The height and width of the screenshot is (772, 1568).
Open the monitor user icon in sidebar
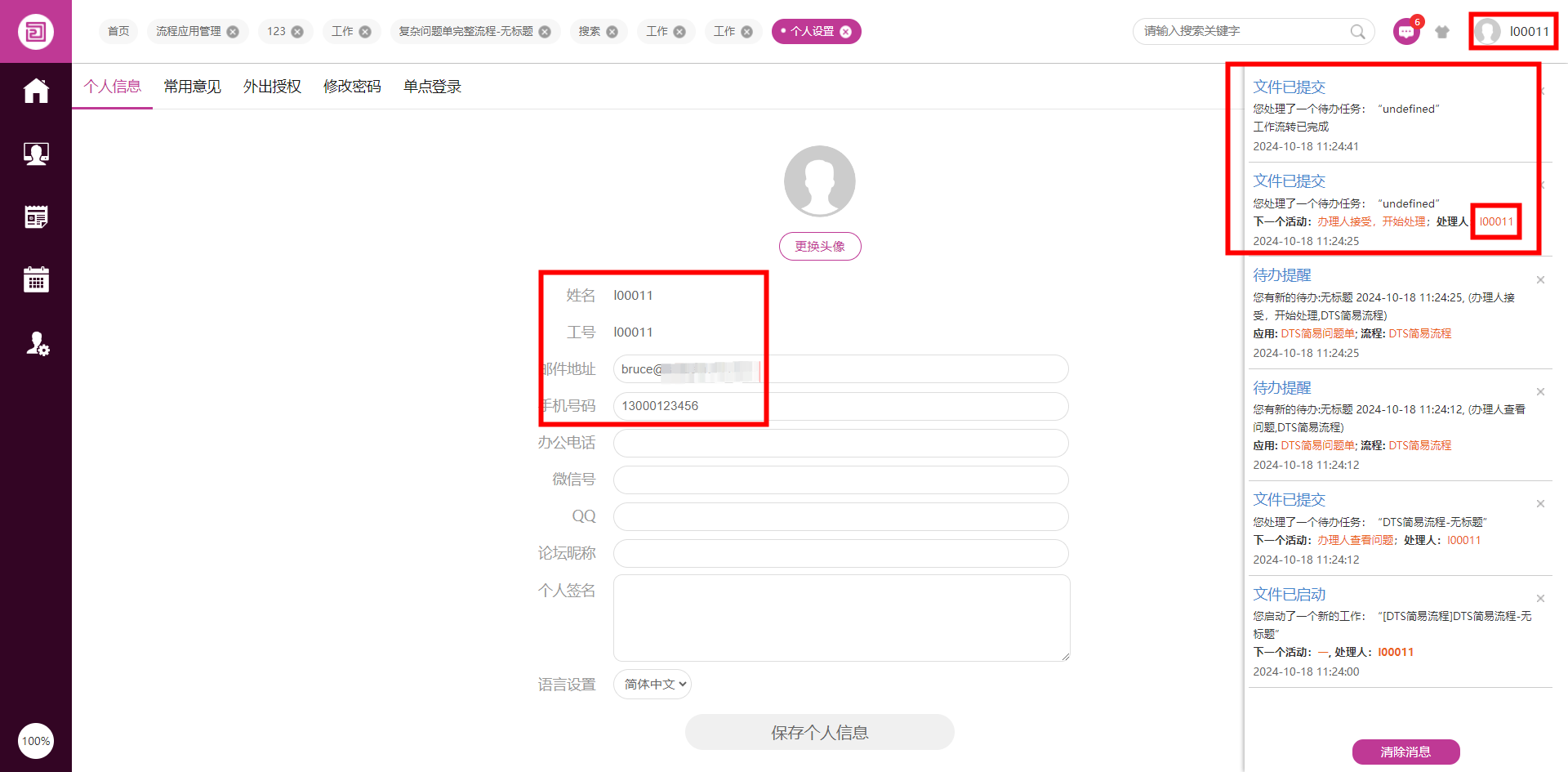pyautogui.click(x=36, y=154)
